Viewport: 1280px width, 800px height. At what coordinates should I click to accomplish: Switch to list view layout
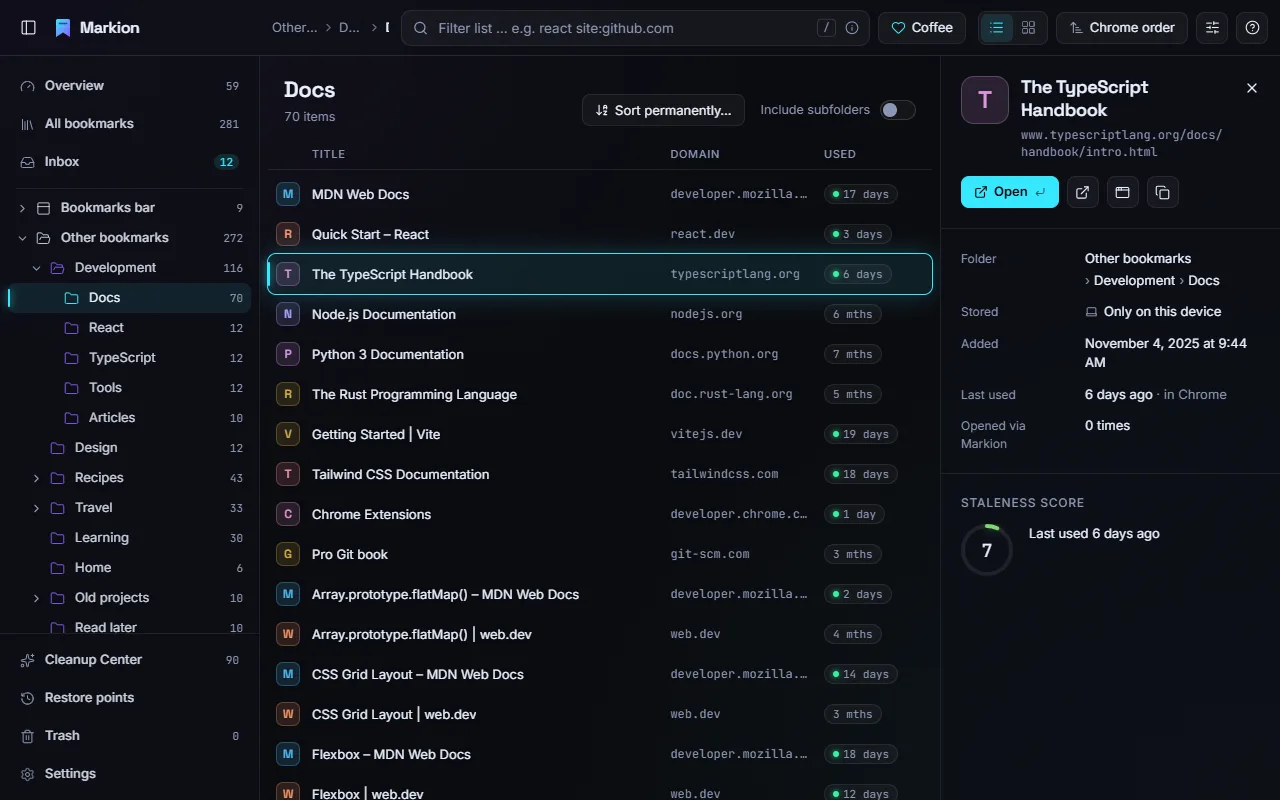coord(996,28)
